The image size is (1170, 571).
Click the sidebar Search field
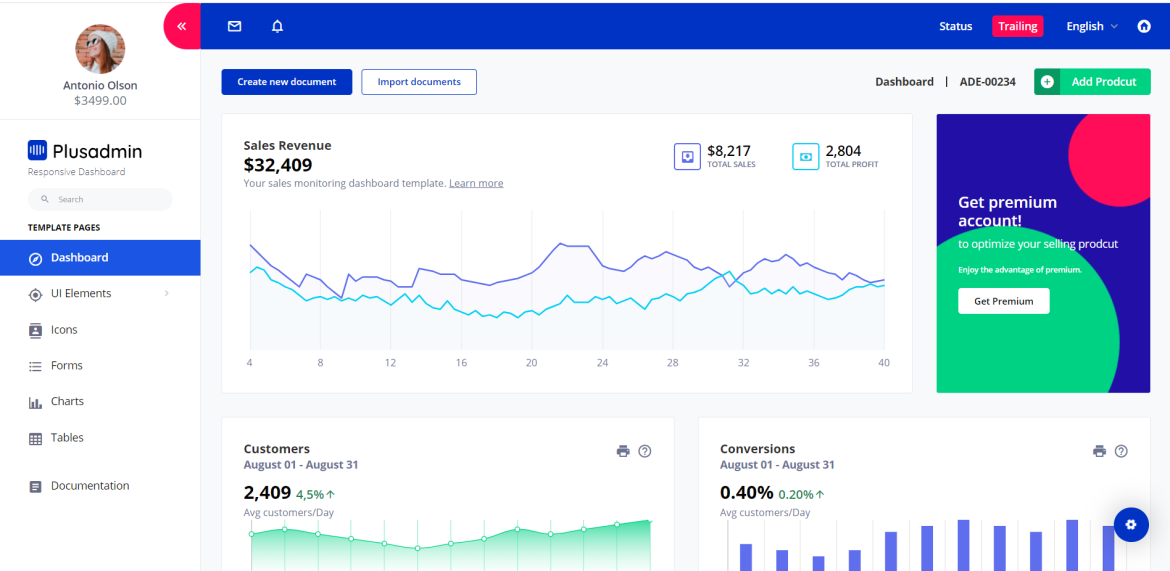pyautogui.click(x=100, y=199)
